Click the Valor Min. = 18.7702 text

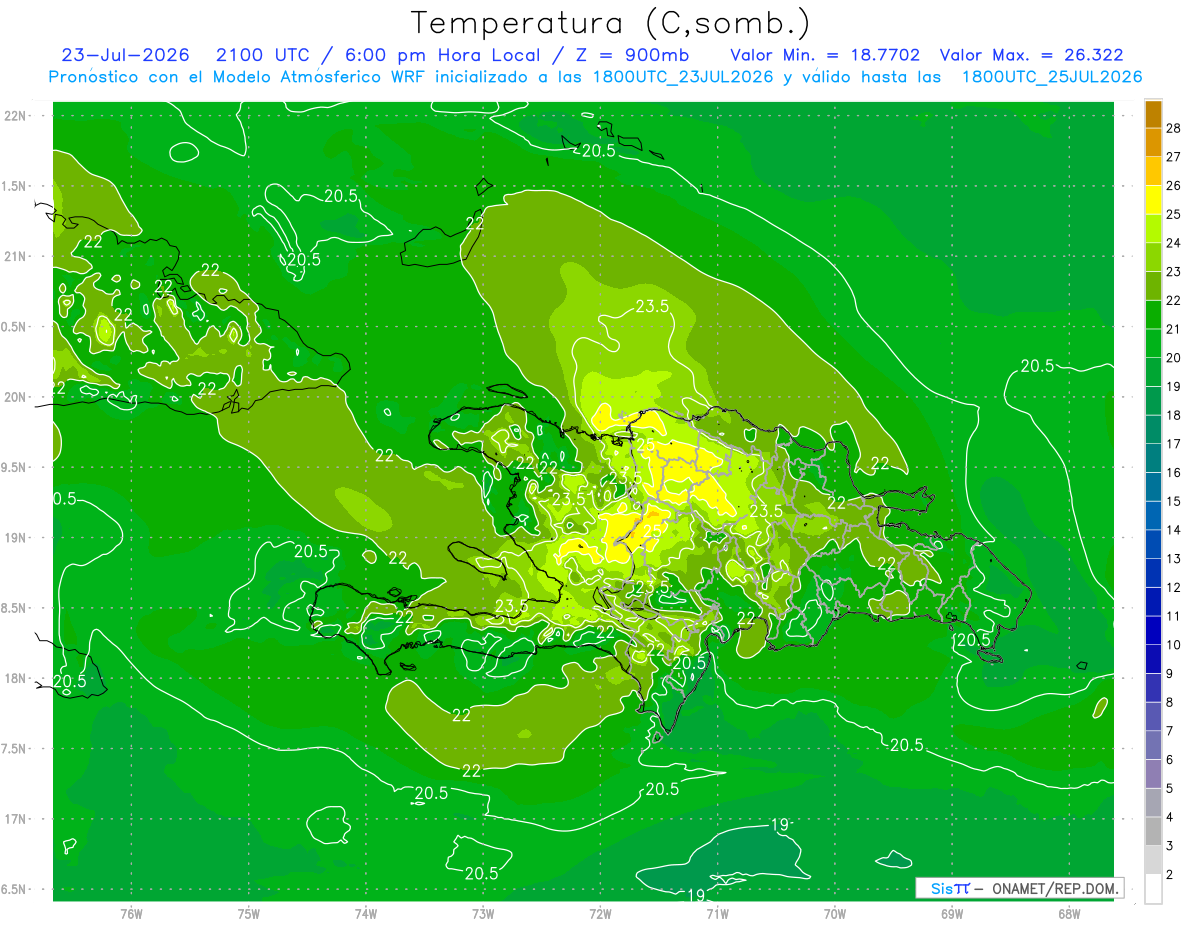tap(826, 55)
